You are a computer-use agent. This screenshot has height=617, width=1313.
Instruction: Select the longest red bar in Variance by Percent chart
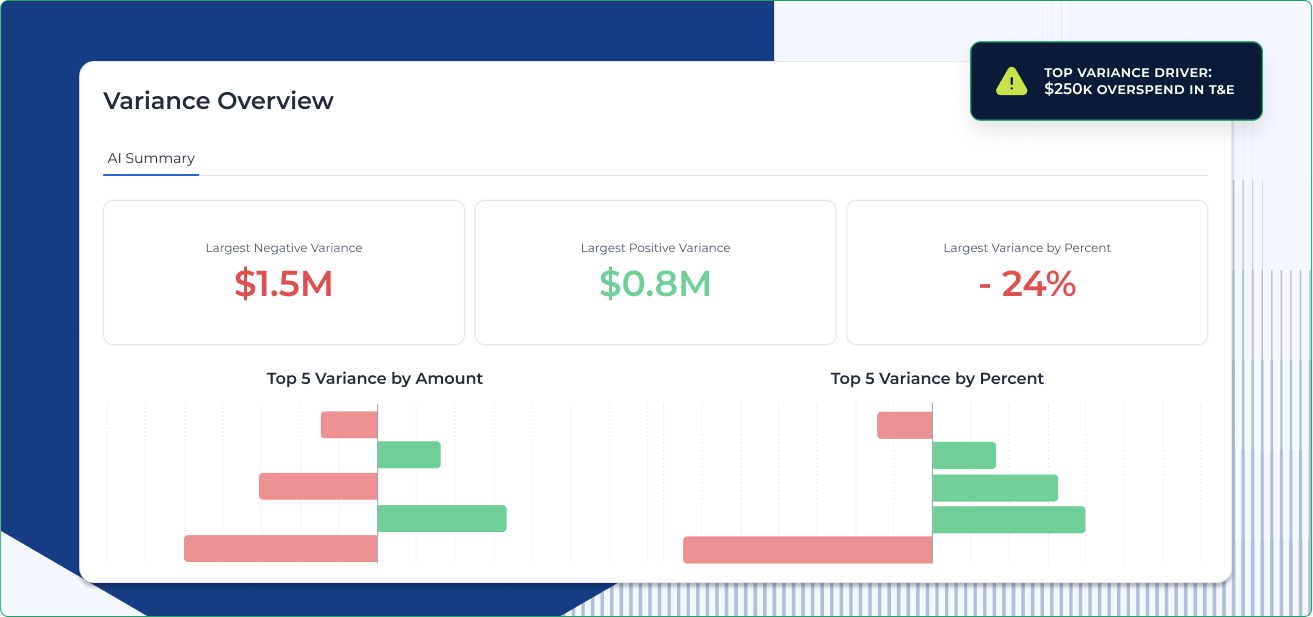click(x=807, y=548)
